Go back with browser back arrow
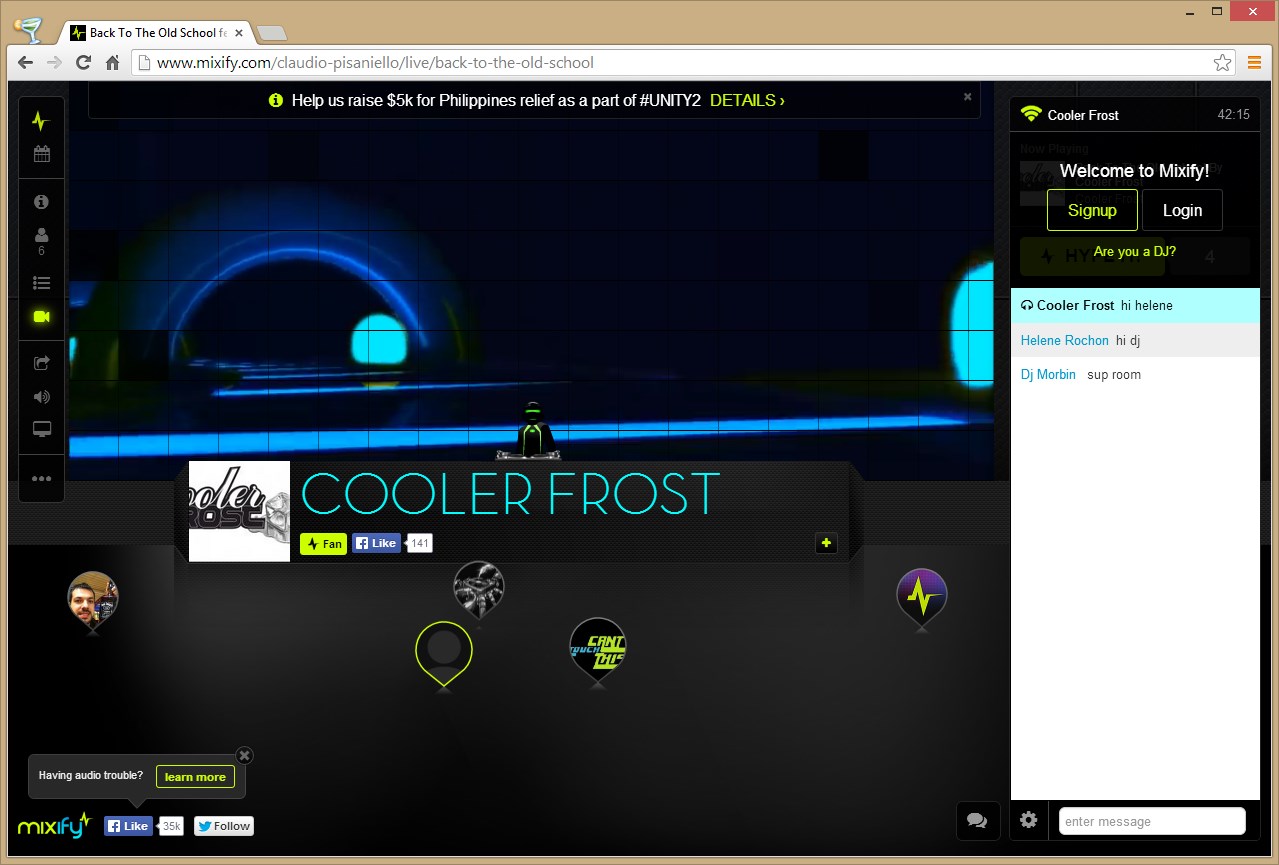The image size is (1279, 865). tap(27, 62)
